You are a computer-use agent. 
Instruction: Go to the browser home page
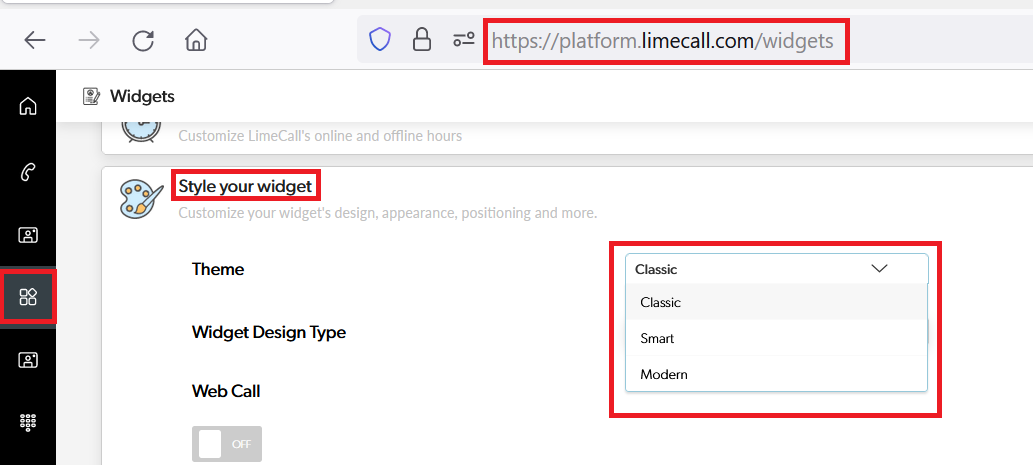pos(196,40)
